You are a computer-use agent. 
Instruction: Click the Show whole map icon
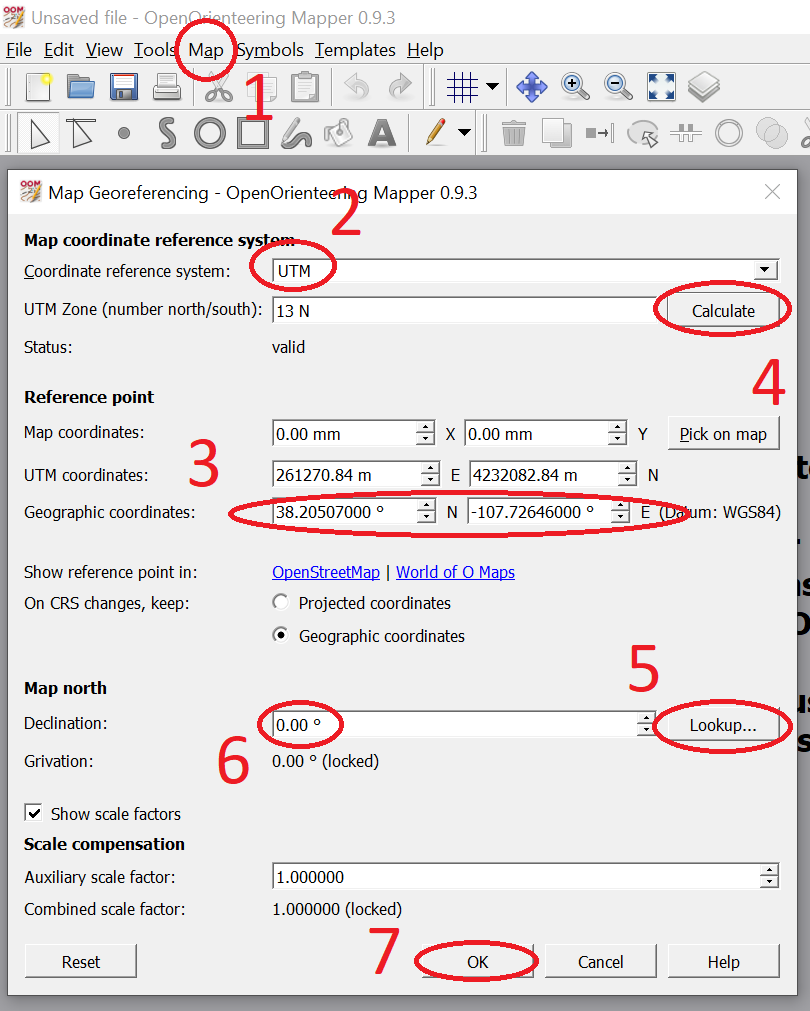coord(661,88)
